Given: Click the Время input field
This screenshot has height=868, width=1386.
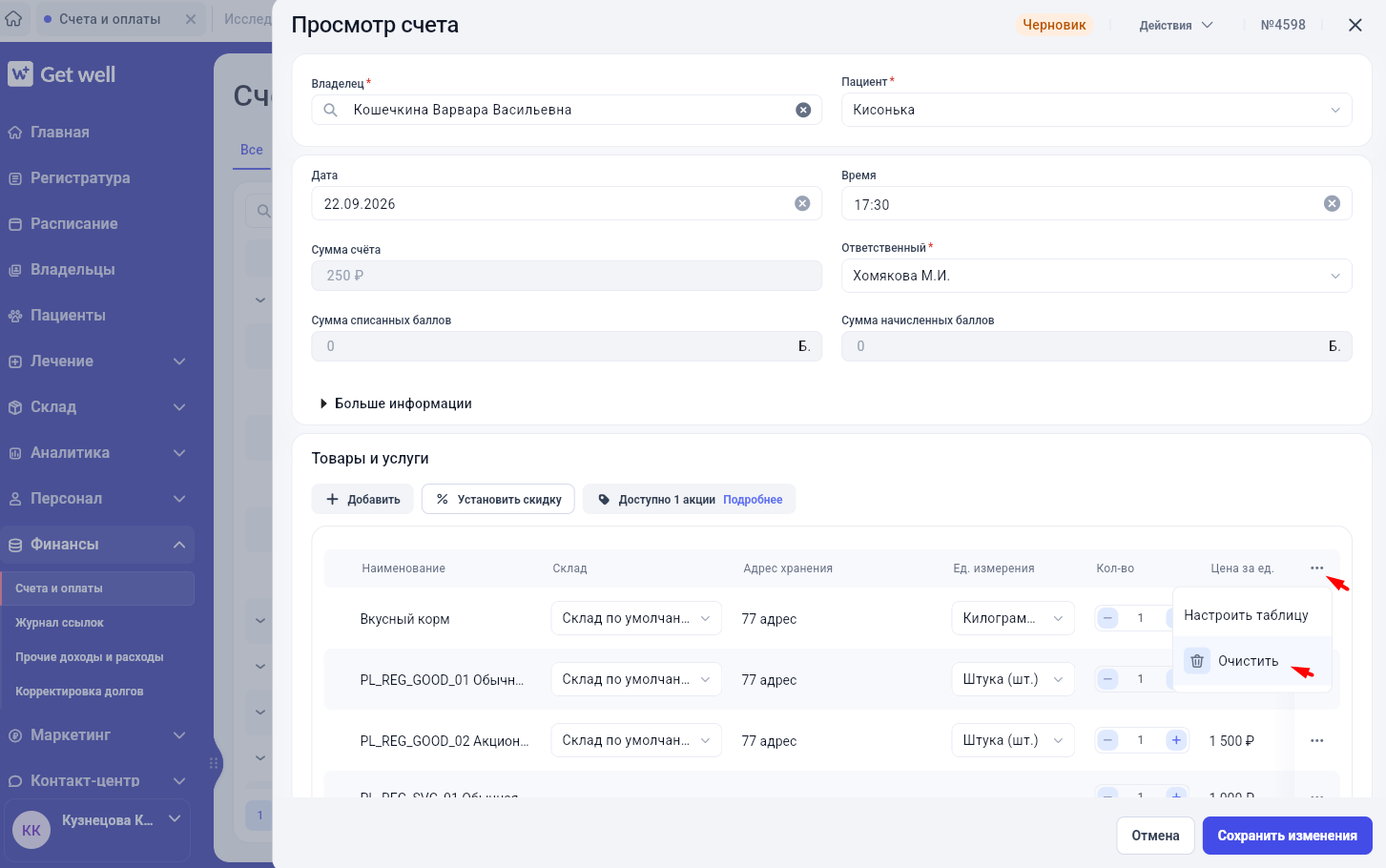Looking at the screenshot, I should pos(1096,204).
